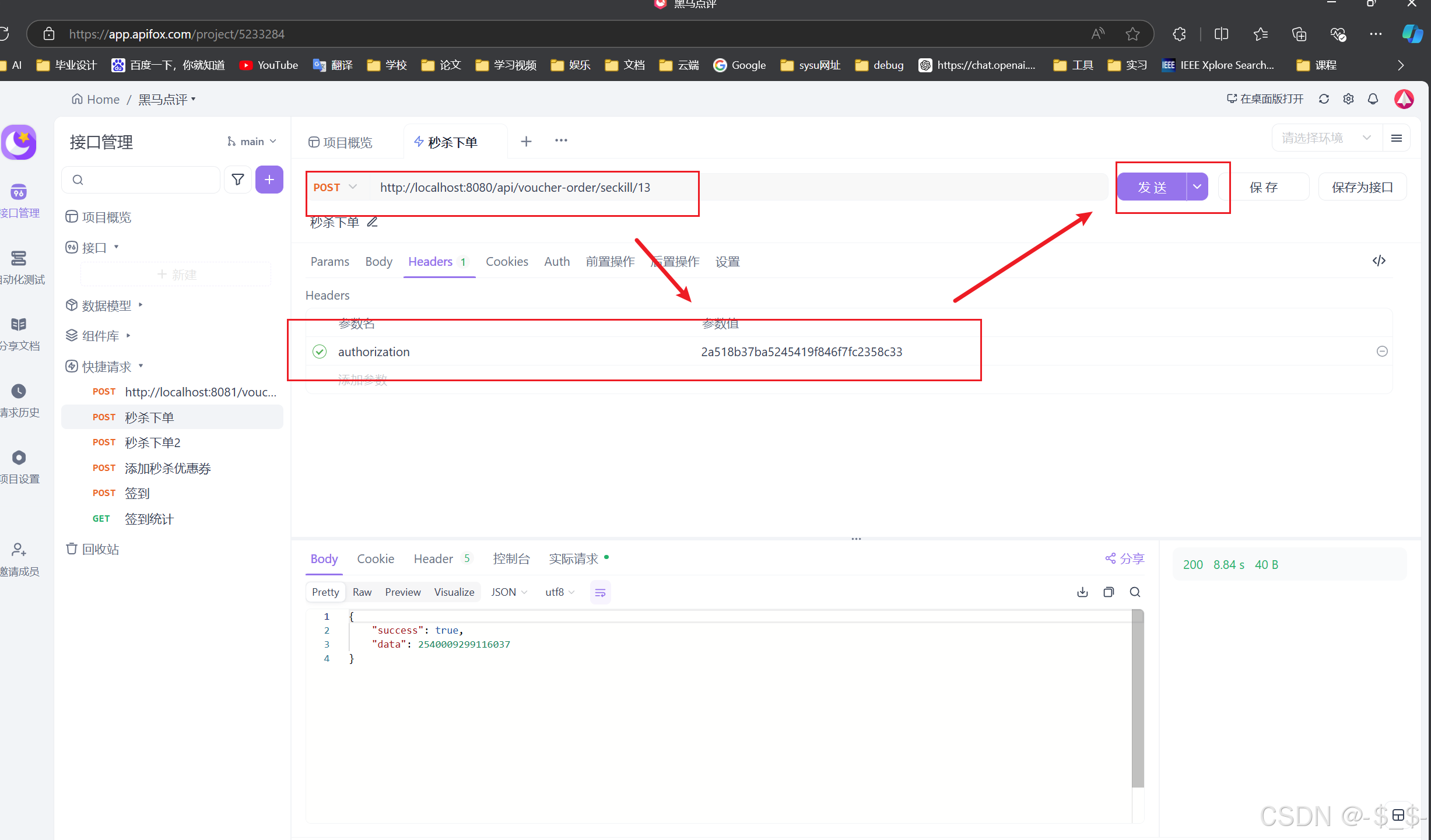Screen dimensions: 1431x840
Task: Open the Copilot icon in browser toolbar
Action: click(x=1412, y=34)
